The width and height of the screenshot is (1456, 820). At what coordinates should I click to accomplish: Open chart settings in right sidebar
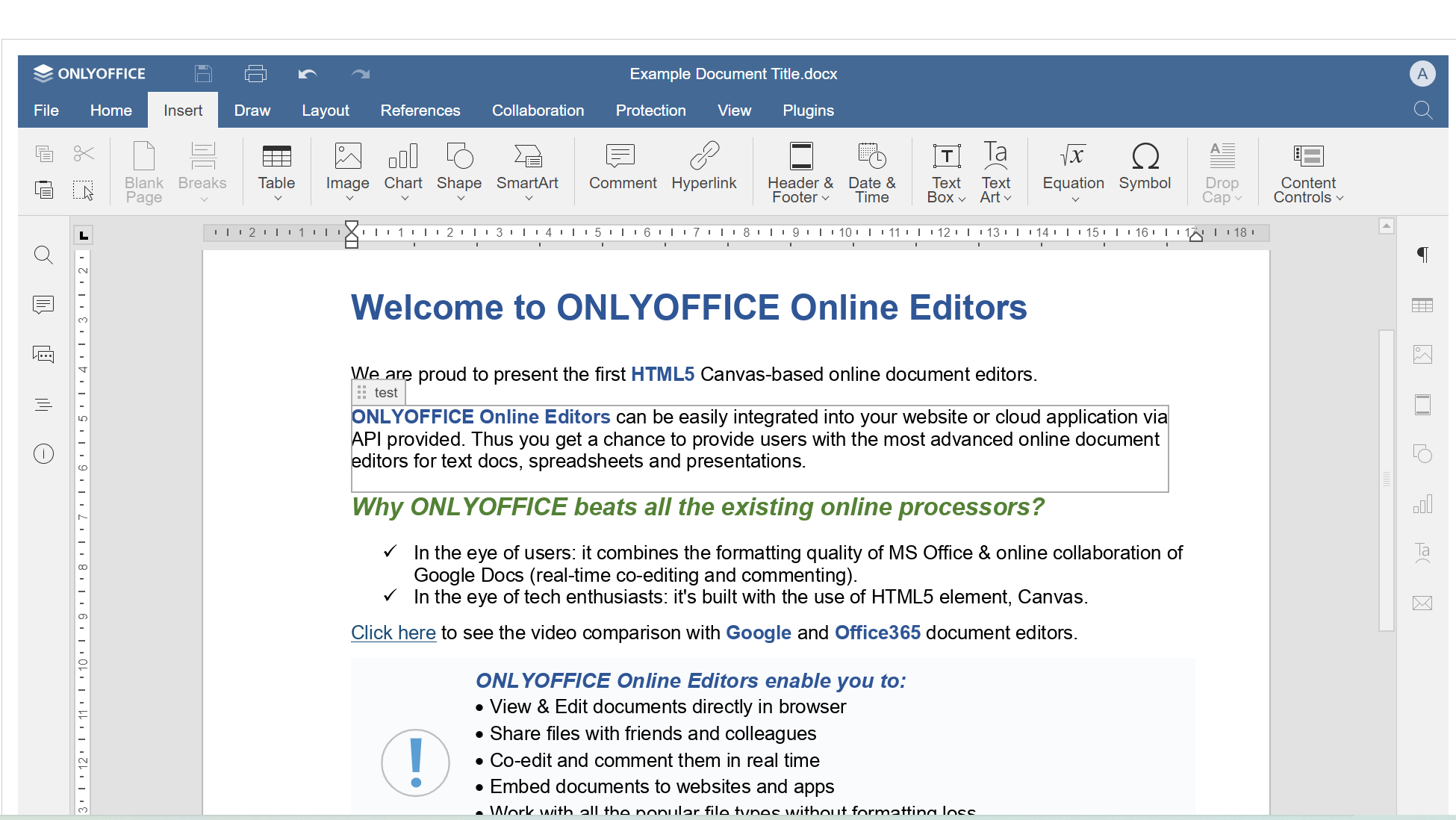pos(1422,504)
